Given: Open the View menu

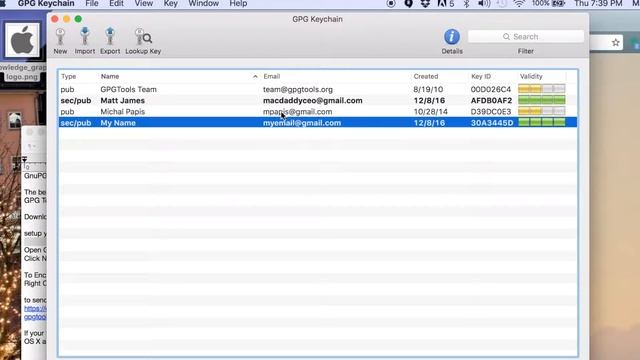Looking at the screenshot, I should (x=144, y=4).
